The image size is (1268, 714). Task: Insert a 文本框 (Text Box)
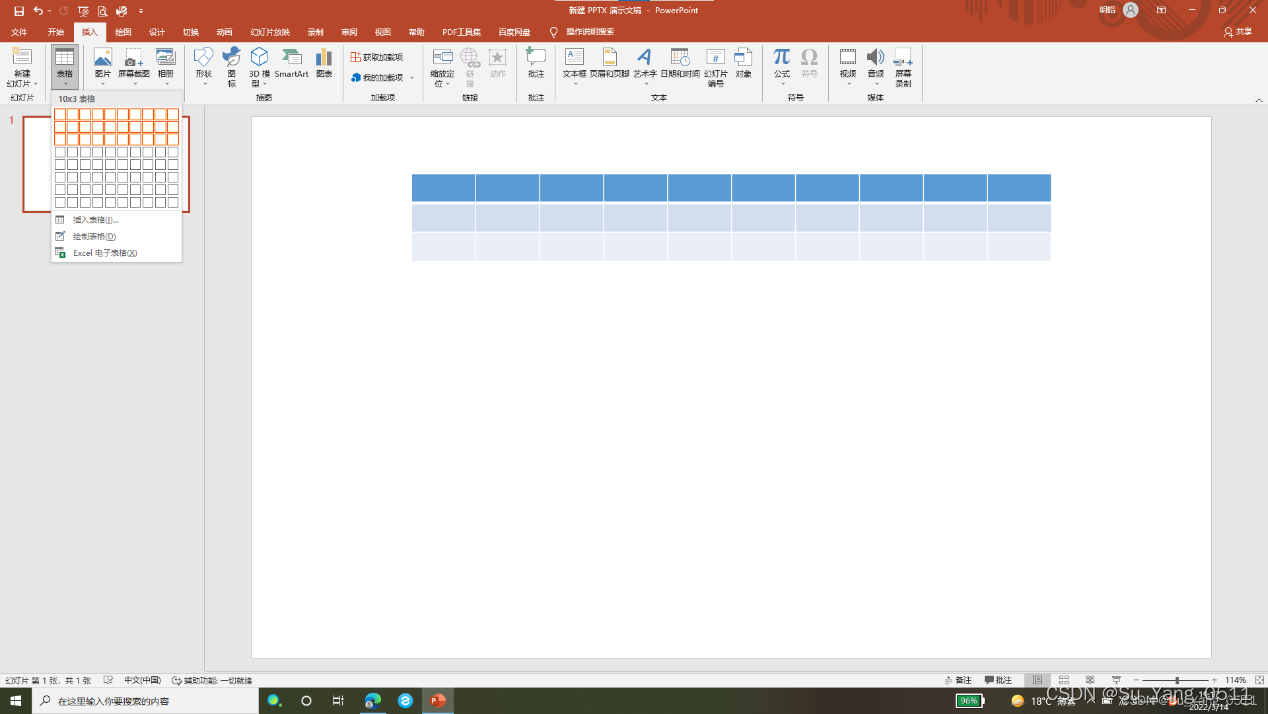[x=574, y=67]
